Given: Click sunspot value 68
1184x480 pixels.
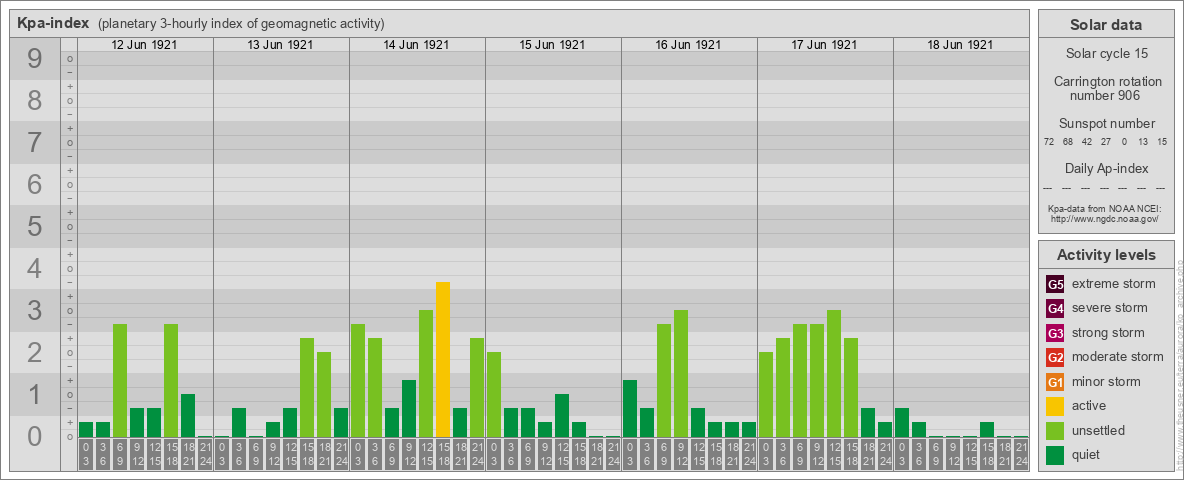Looking at the screenshot, I should (1068, 141).
